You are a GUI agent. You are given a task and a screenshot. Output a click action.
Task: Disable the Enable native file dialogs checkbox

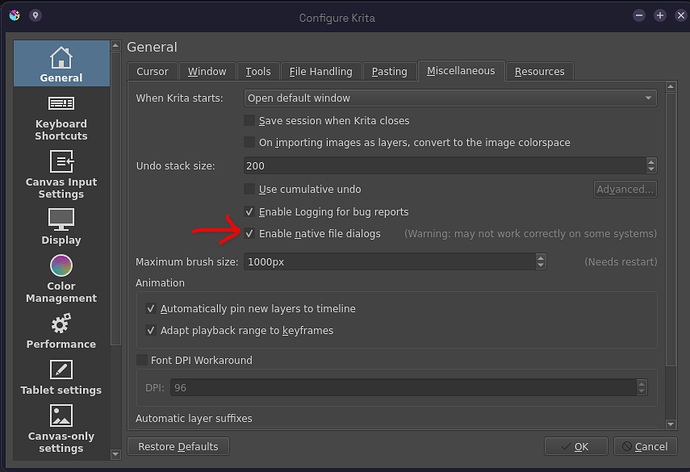(x=250, y=234)
